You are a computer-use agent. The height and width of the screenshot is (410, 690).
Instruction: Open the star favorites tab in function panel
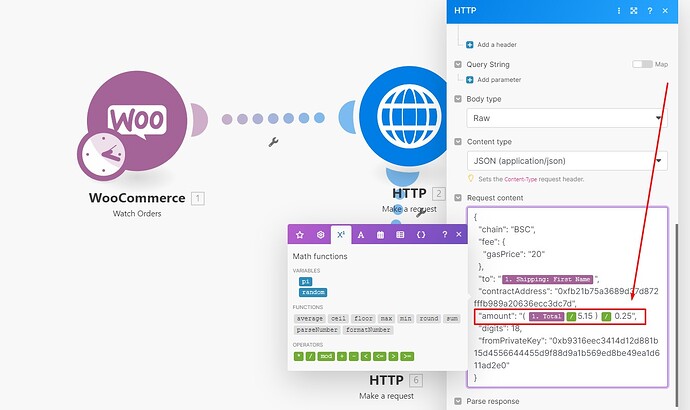click(300, 235)
